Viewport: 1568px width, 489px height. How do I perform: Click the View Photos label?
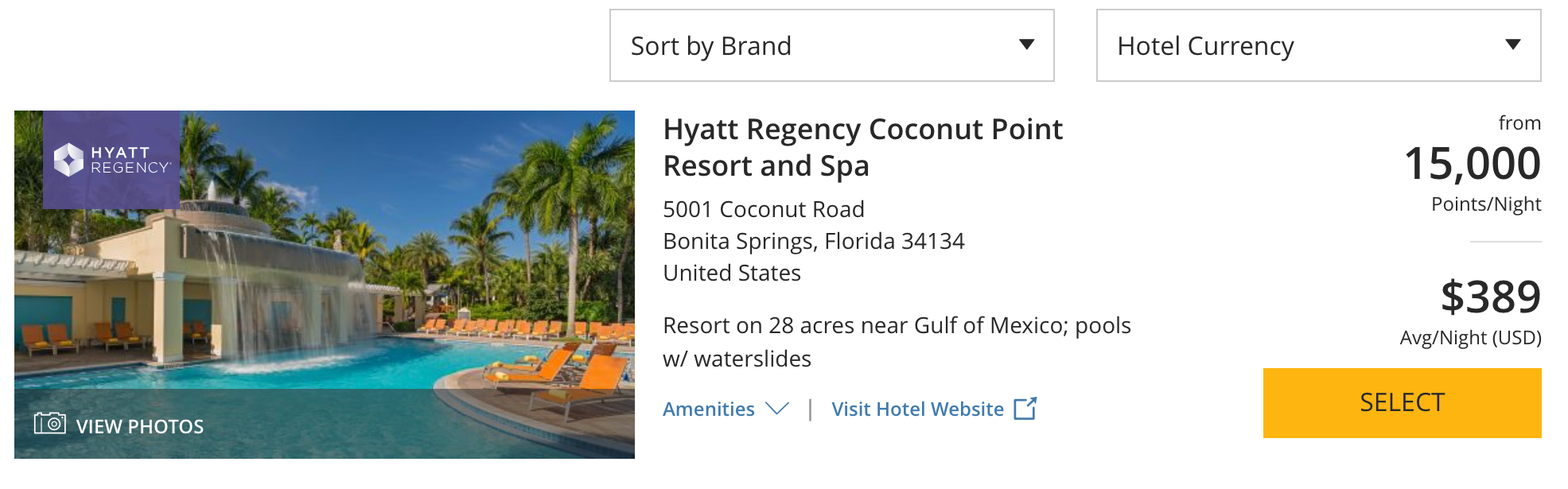pyautogui.click(x=140, y=427)
